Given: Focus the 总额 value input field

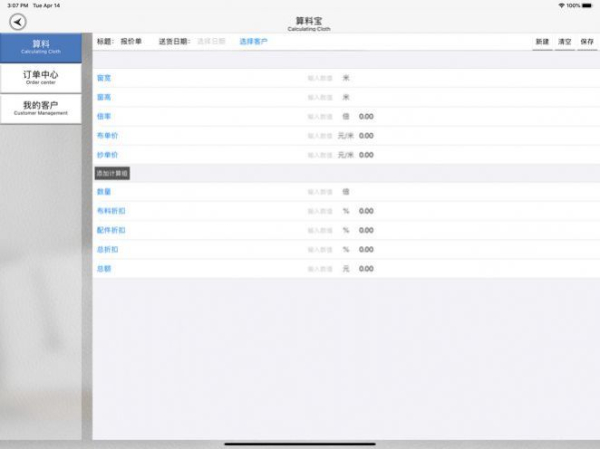Looking at the screenshot, I should [320, 269].
